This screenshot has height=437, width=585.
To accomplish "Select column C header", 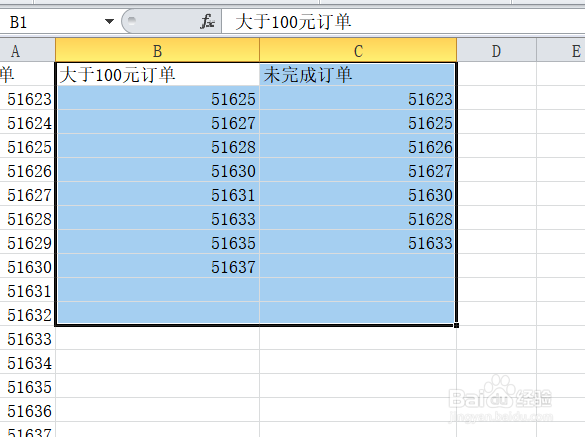I will (358, 51).
